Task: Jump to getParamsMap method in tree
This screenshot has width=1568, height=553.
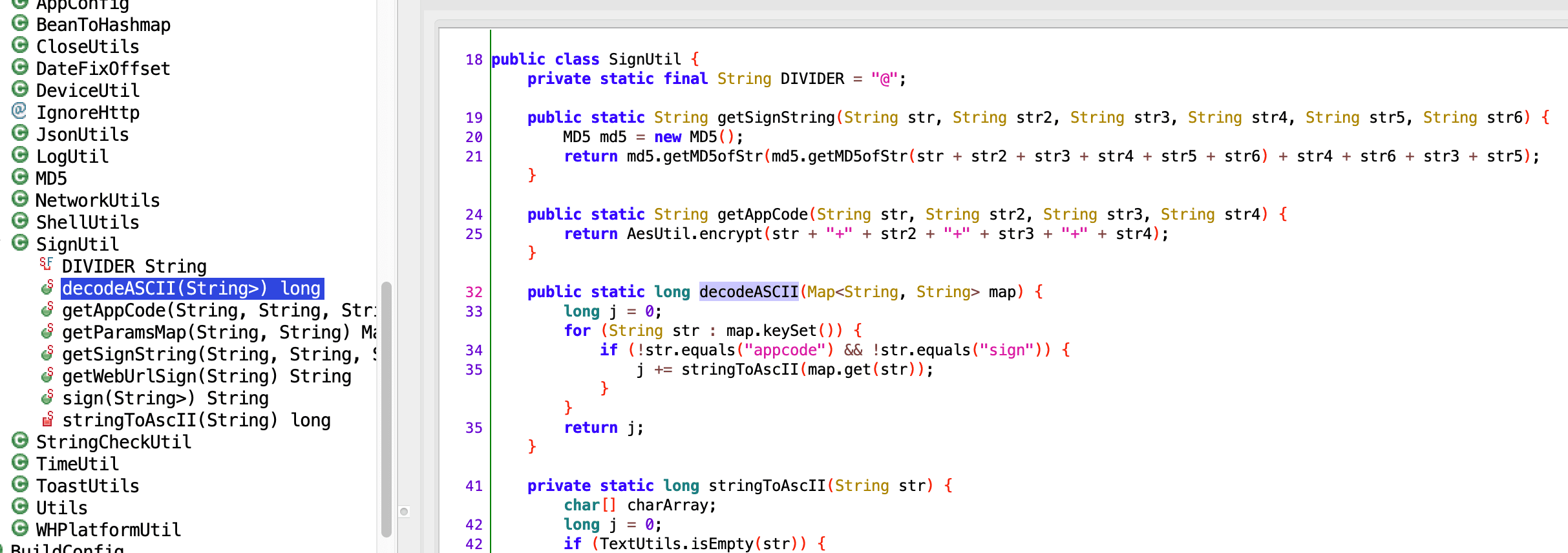Action: click(x=218, y=333)
